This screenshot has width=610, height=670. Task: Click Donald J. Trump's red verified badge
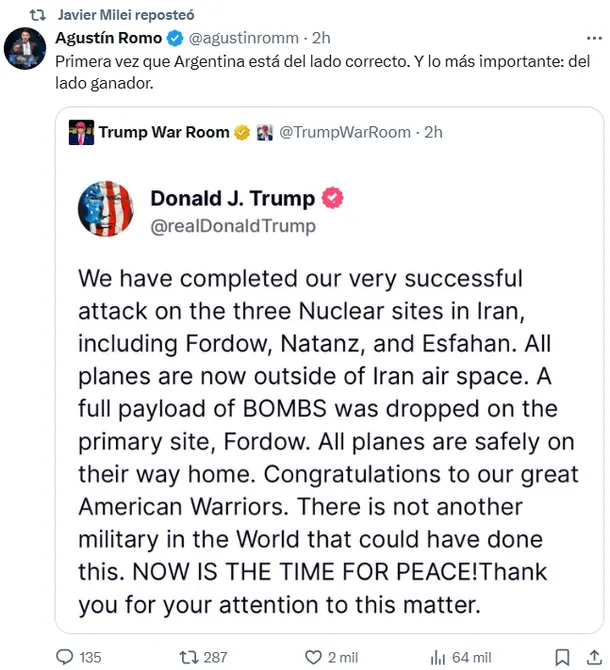(x=332, y=198)
